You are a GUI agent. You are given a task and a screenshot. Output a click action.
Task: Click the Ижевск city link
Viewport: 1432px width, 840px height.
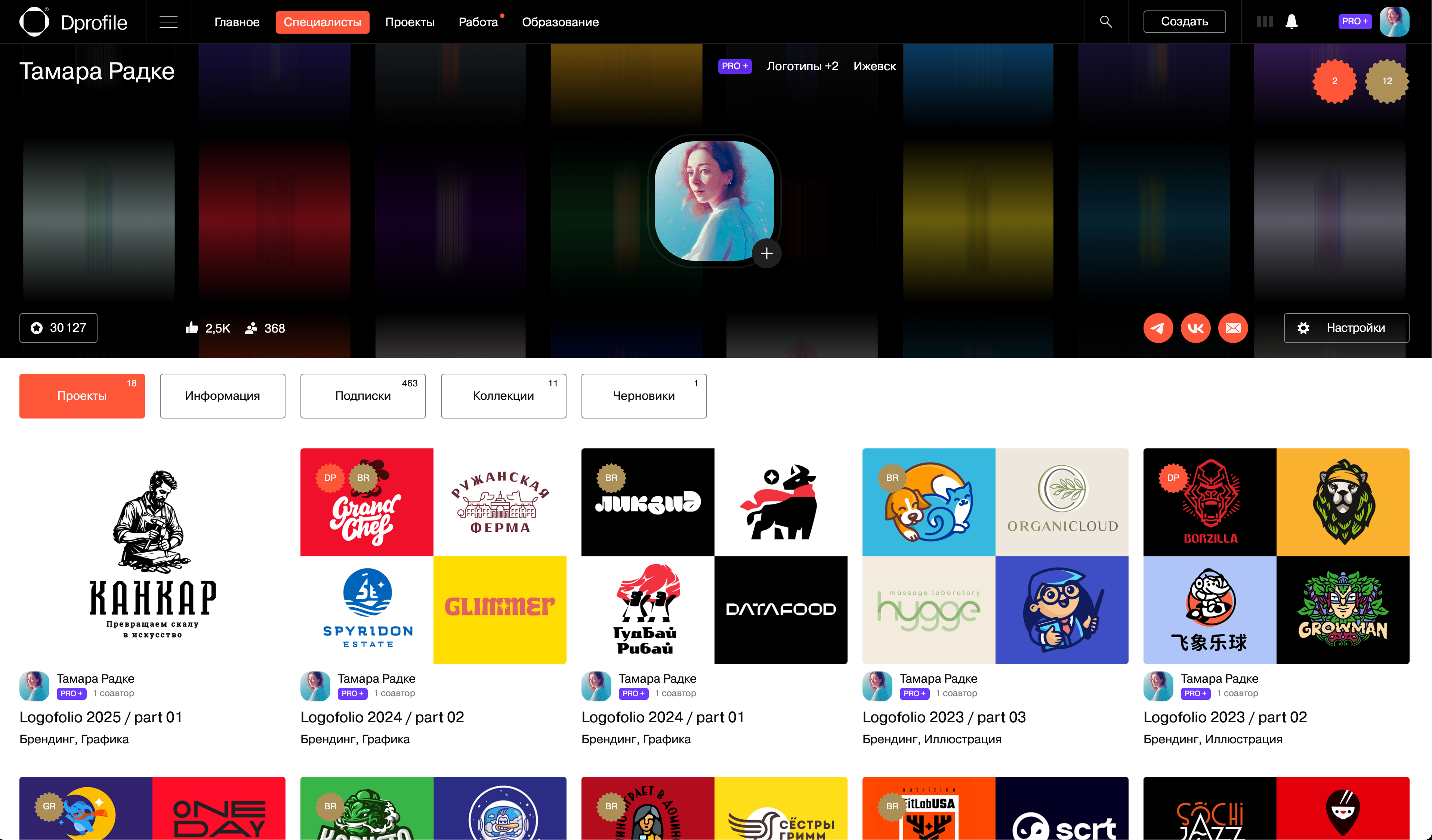874,66
